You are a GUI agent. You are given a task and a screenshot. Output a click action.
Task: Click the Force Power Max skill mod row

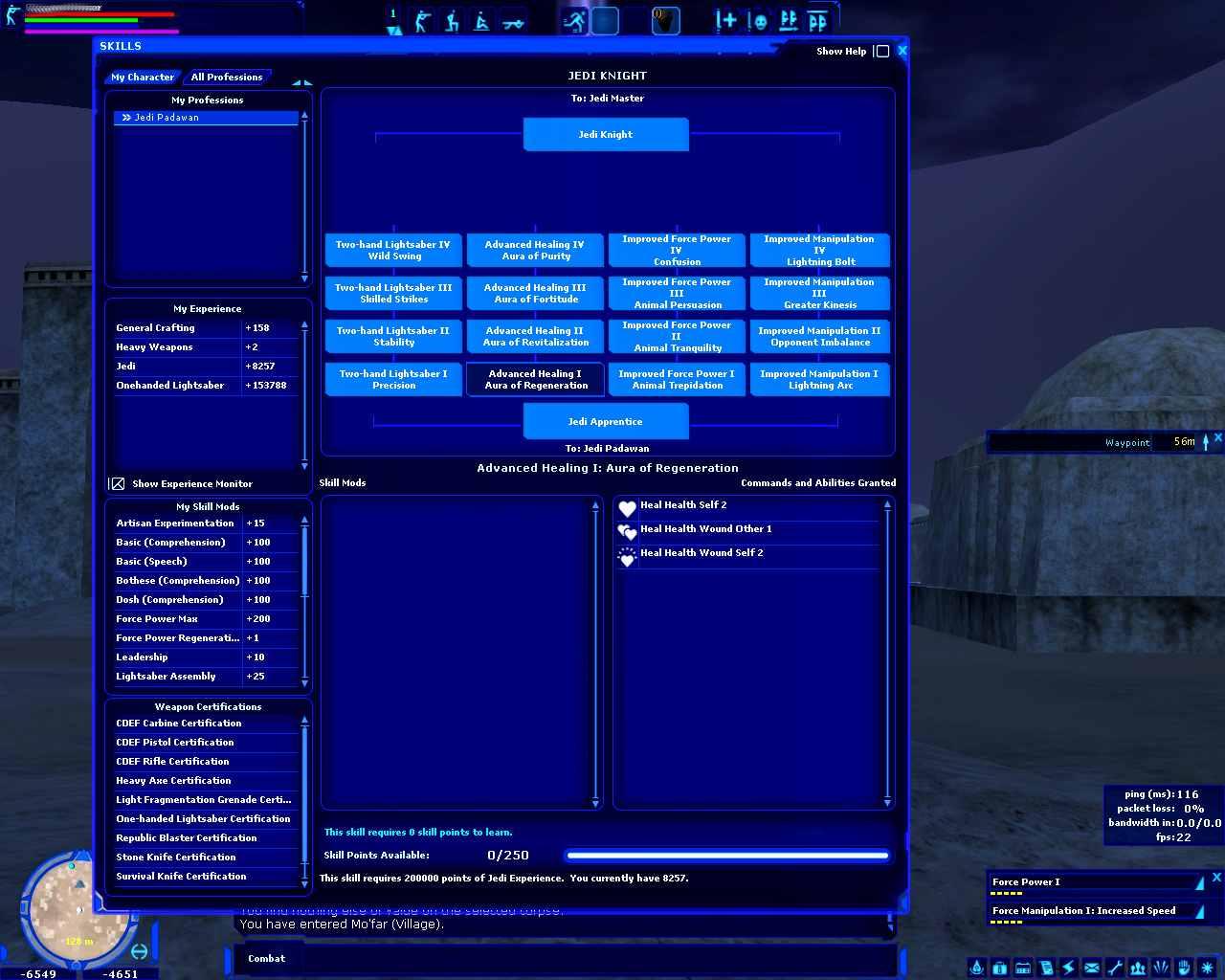207,619
